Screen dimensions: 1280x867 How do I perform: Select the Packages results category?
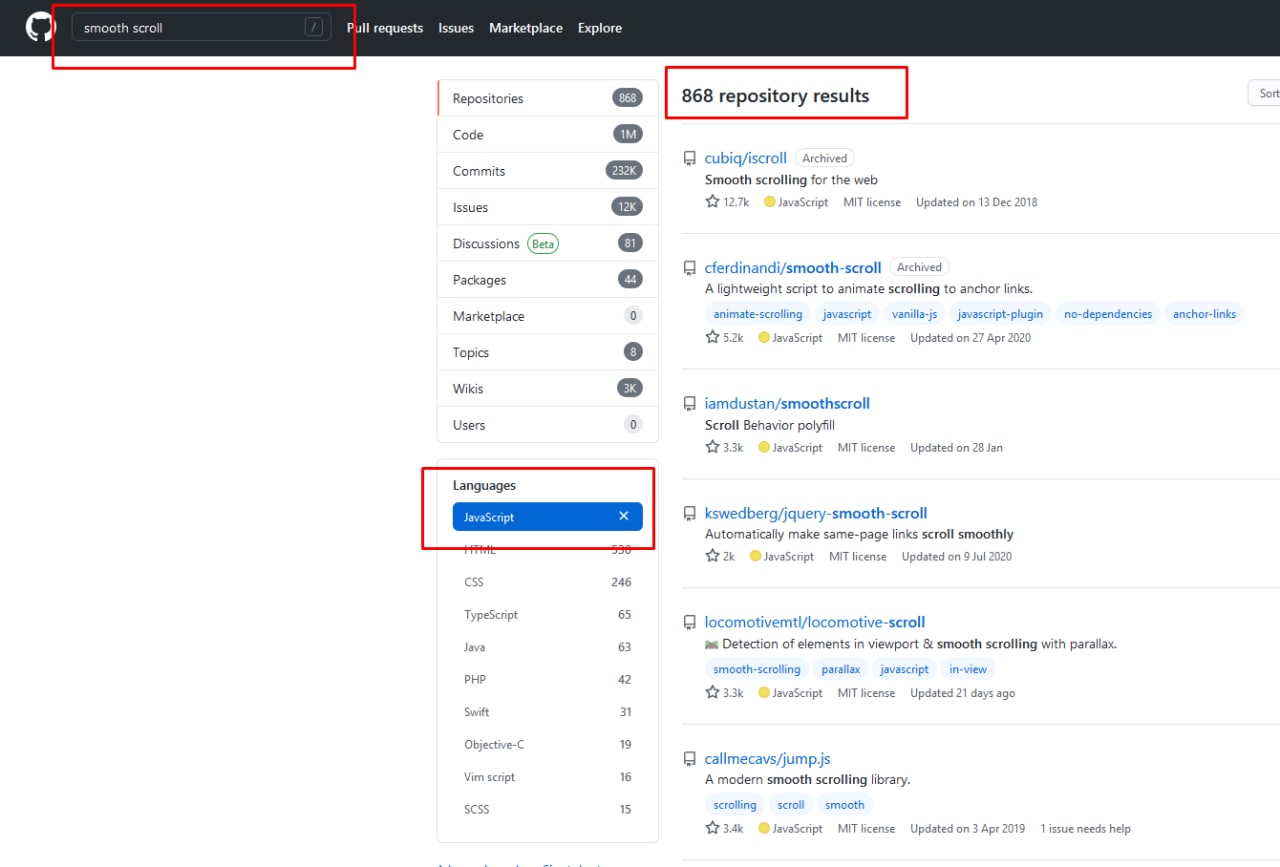pos(548,280)
